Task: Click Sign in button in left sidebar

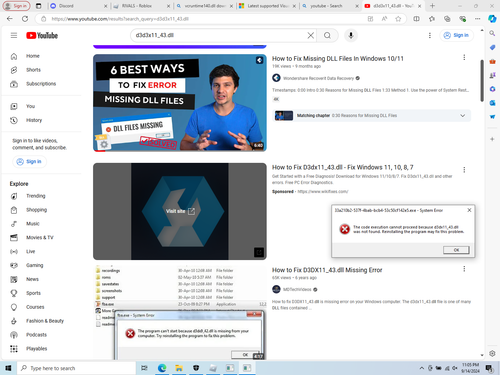Action: (x=29, y=162)
